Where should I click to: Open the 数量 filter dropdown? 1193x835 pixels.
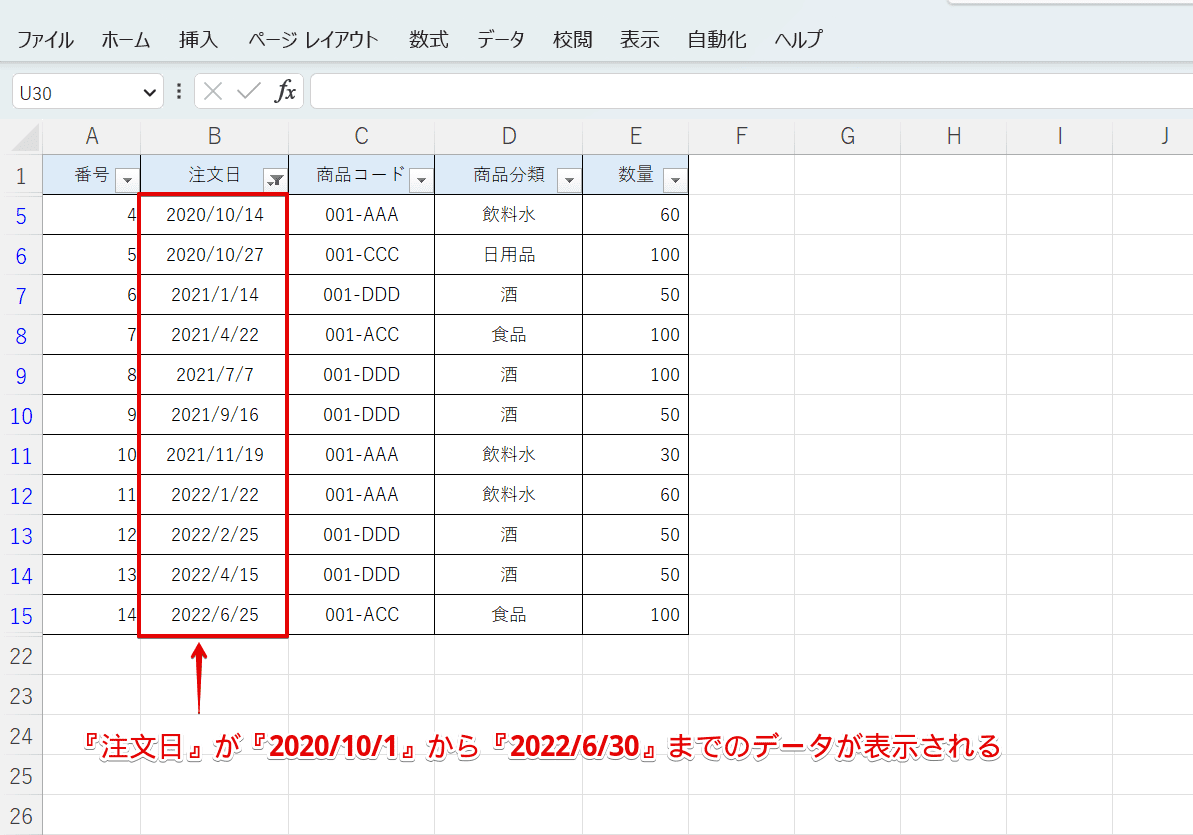click(675, 180)
